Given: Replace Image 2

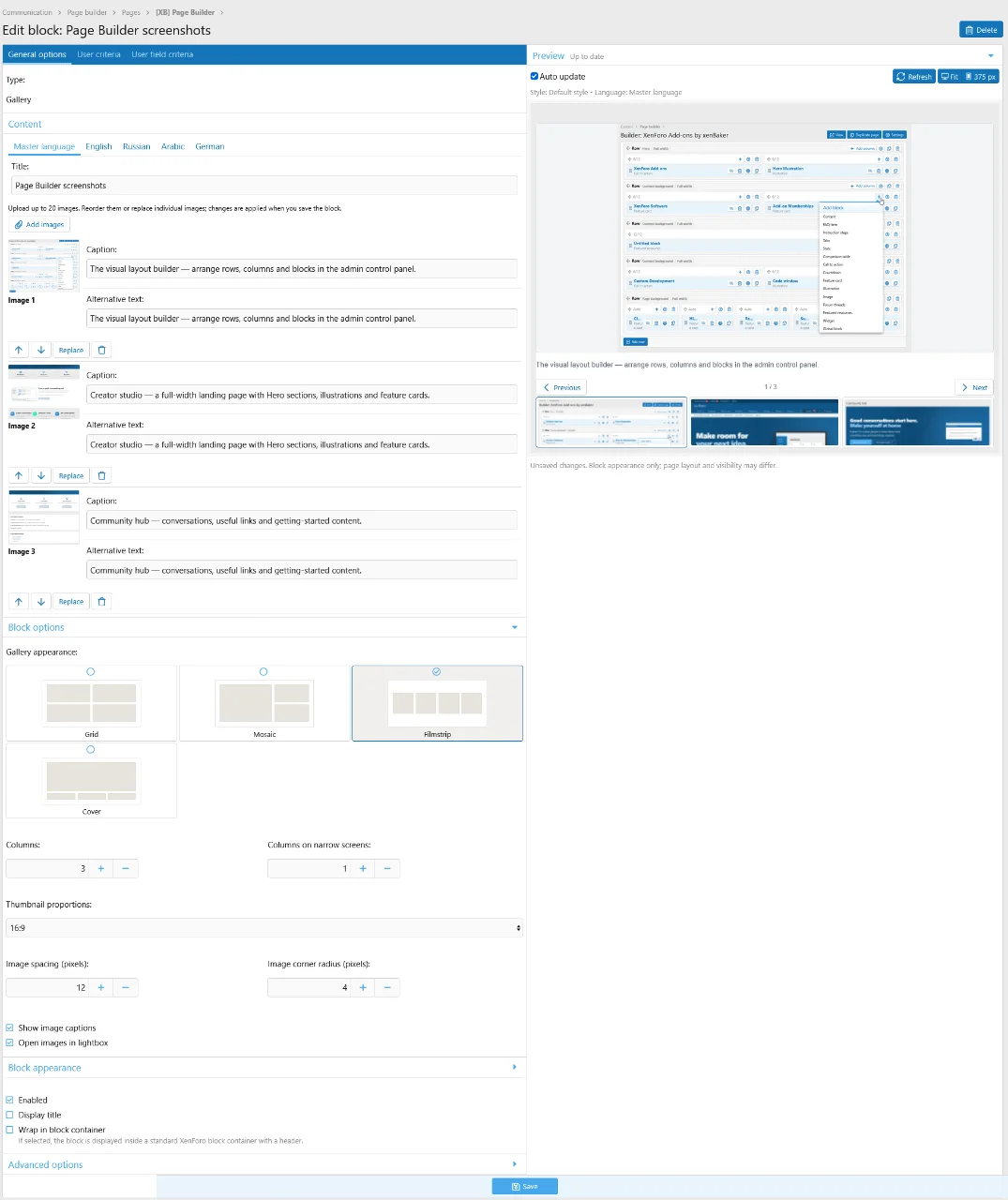Looking at the screenshot, I should [x=71, y=475].
